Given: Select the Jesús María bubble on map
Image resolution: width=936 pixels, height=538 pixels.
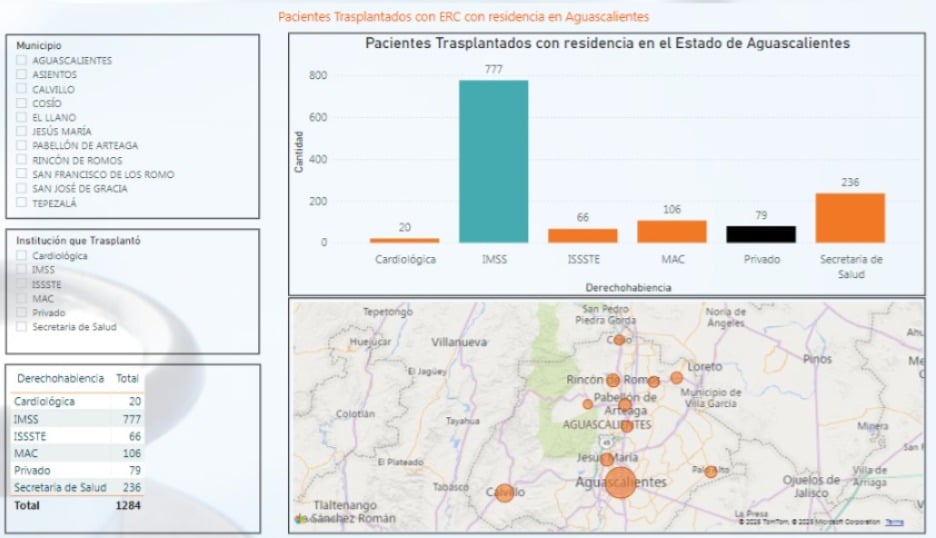Looking at the screenshot, I should [607, 459].
